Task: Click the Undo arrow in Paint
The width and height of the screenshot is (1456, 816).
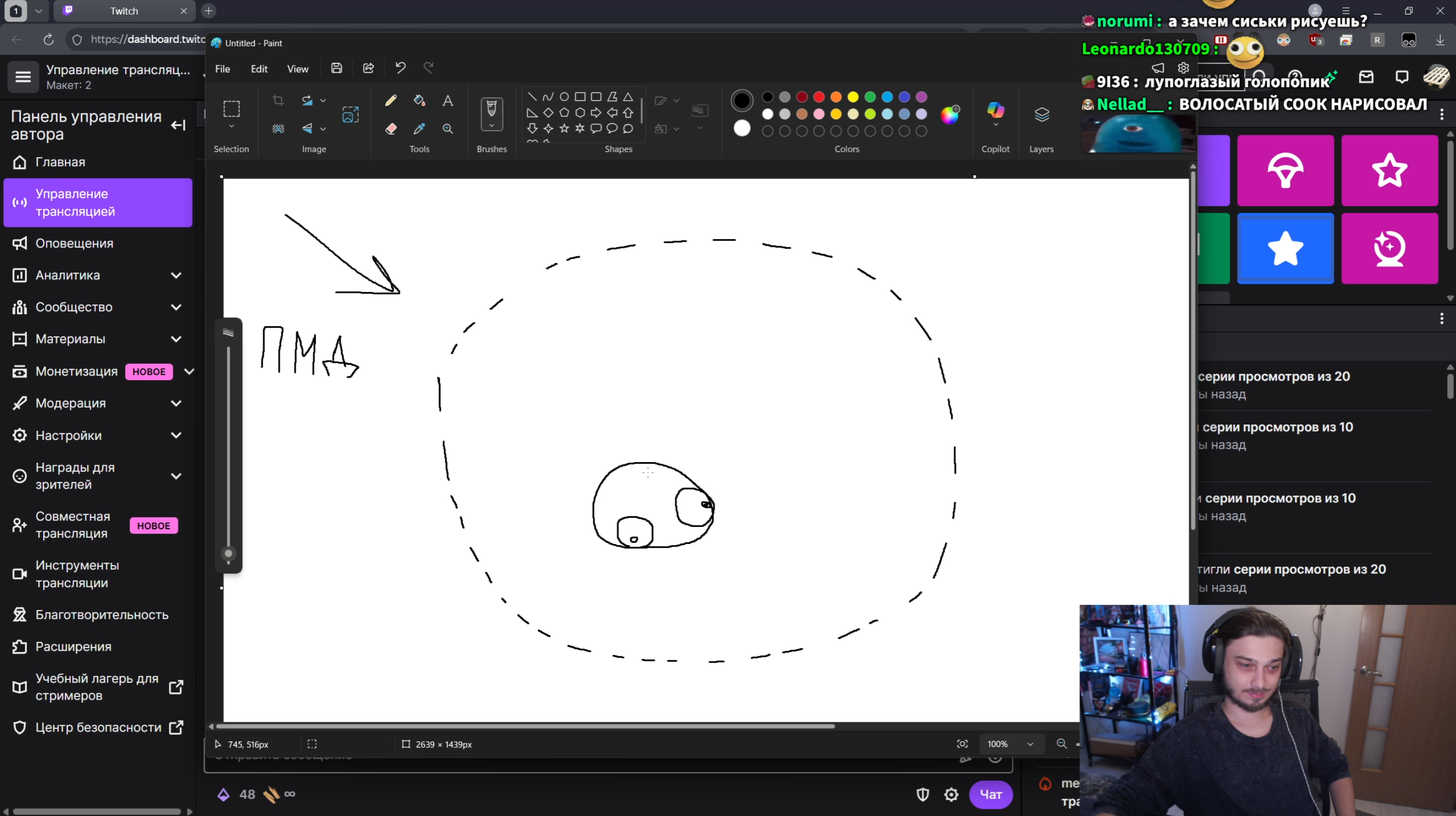Action: (400, 69)
